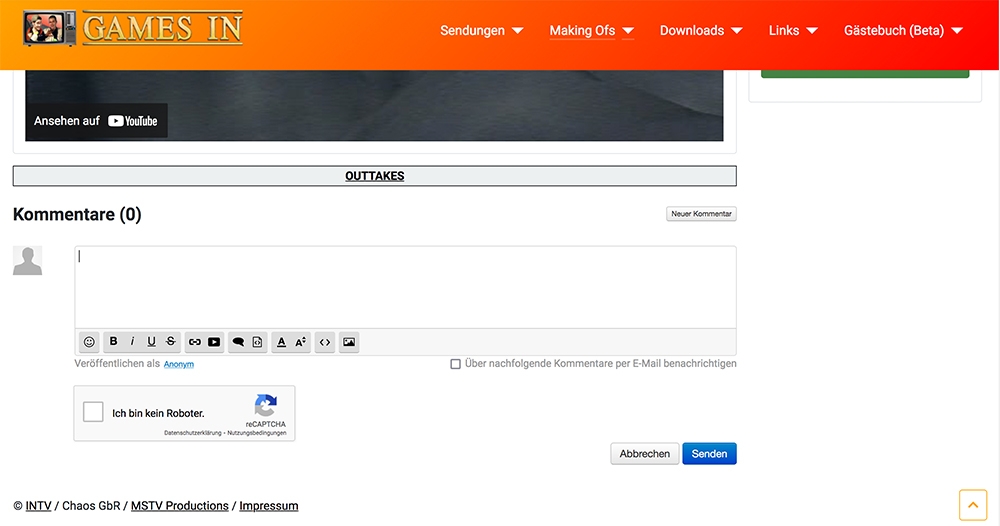
Task: Check the 'Ich bin kein Roboter' box
Action: [93, 412]
